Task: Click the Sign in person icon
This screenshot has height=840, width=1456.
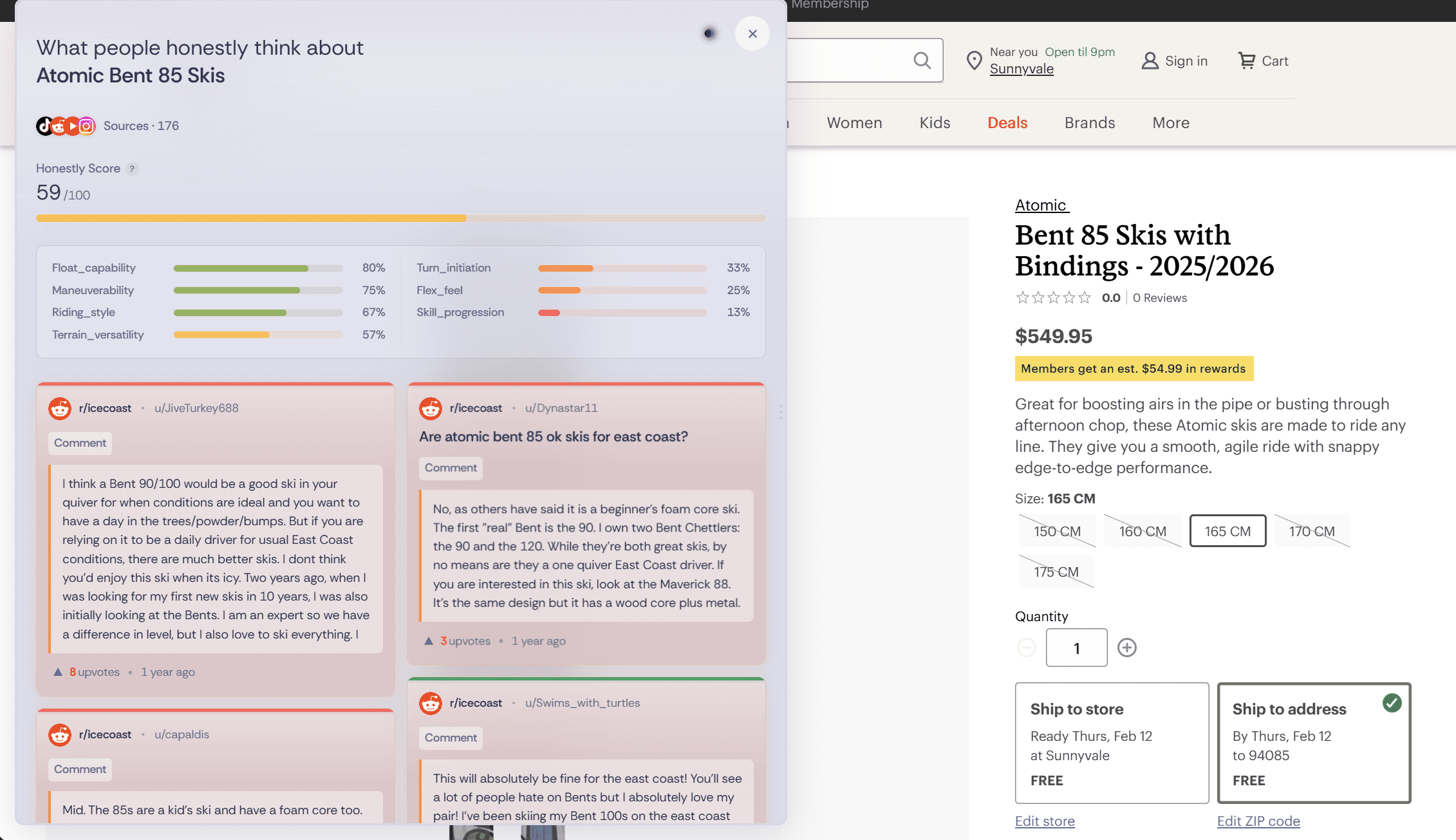Action: click(x=1150, y=61)
